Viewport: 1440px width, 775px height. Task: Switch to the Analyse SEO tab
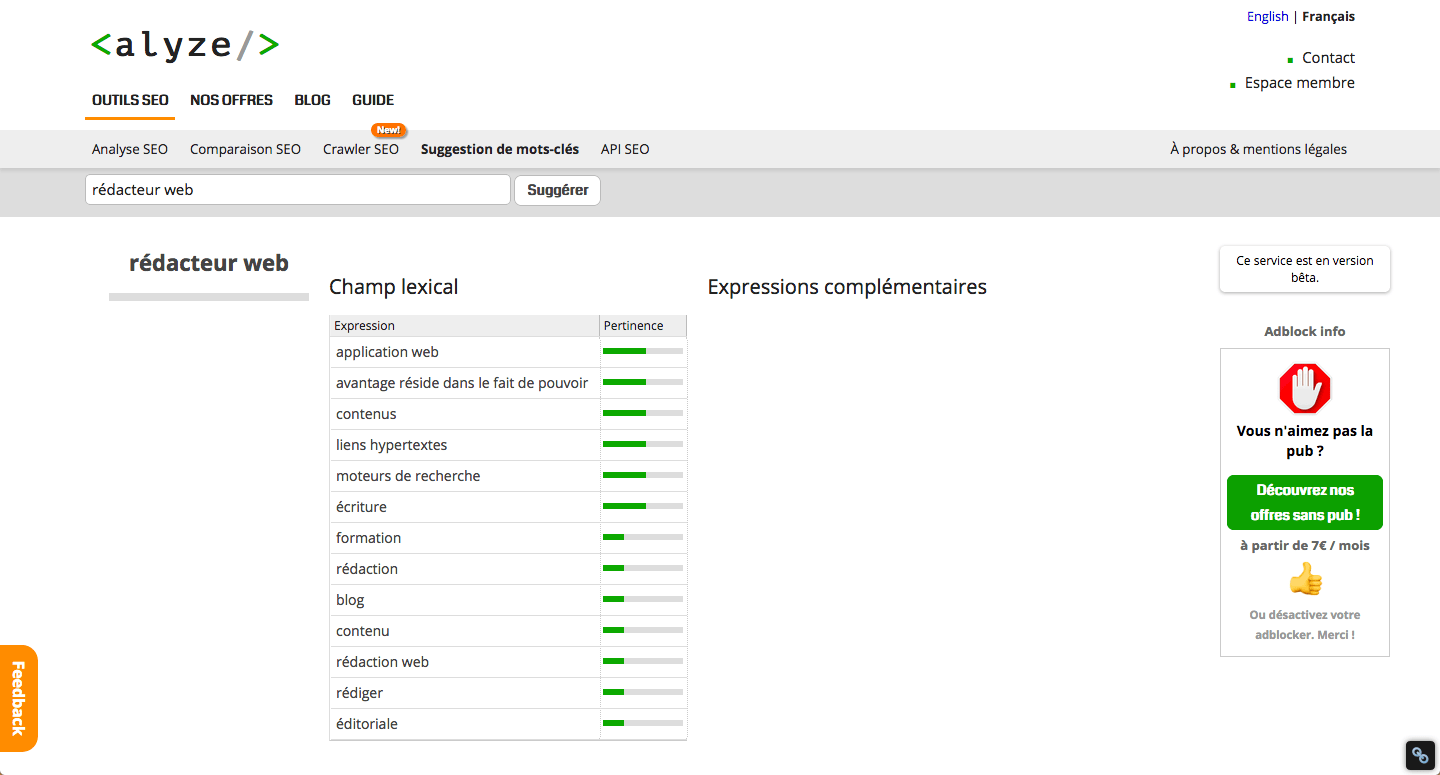[130, 149]
